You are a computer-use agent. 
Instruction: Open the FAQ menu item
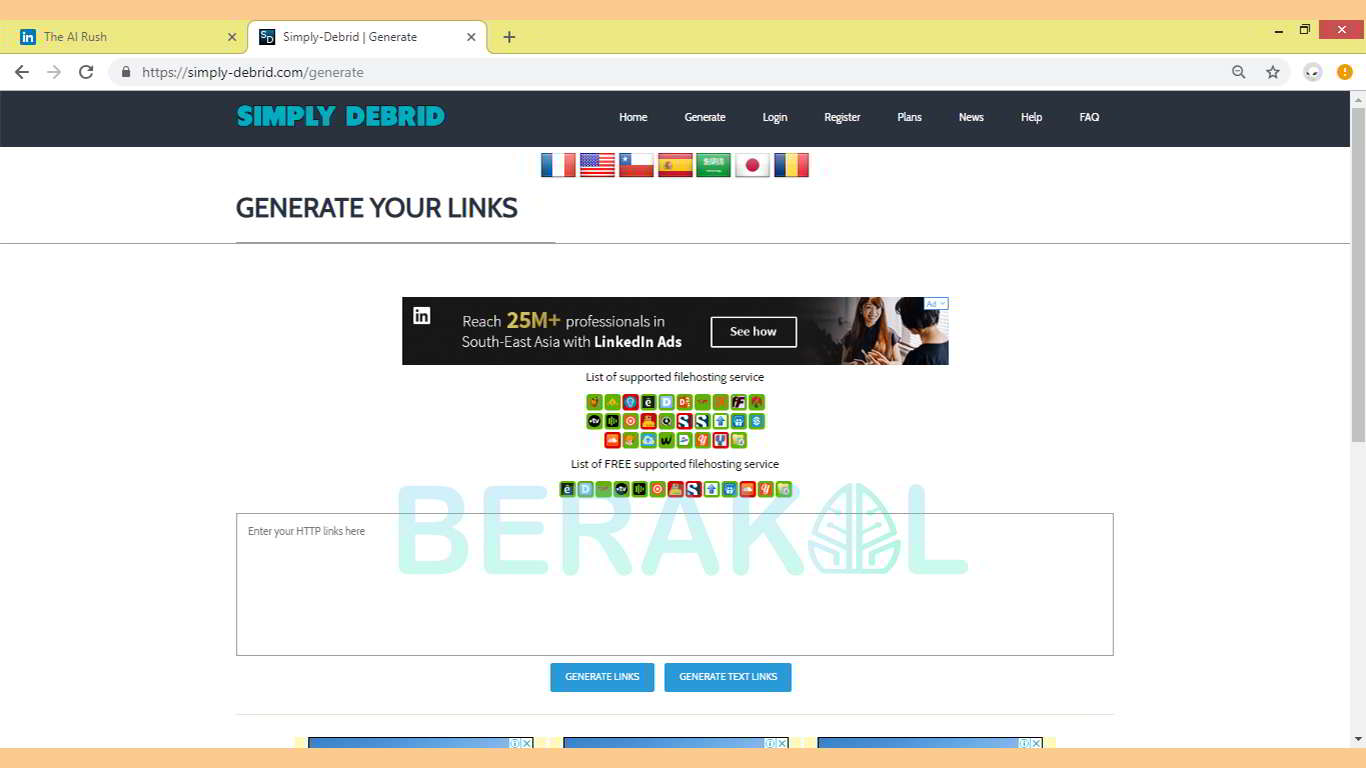click(1089, 117)
